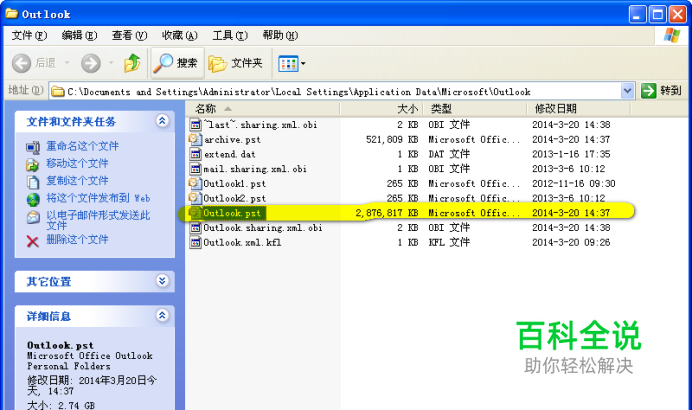Image resolution: width=692 pixels, height=410 pixels.
Task: Click icon of archive.pst file
Action: point(196,139)
